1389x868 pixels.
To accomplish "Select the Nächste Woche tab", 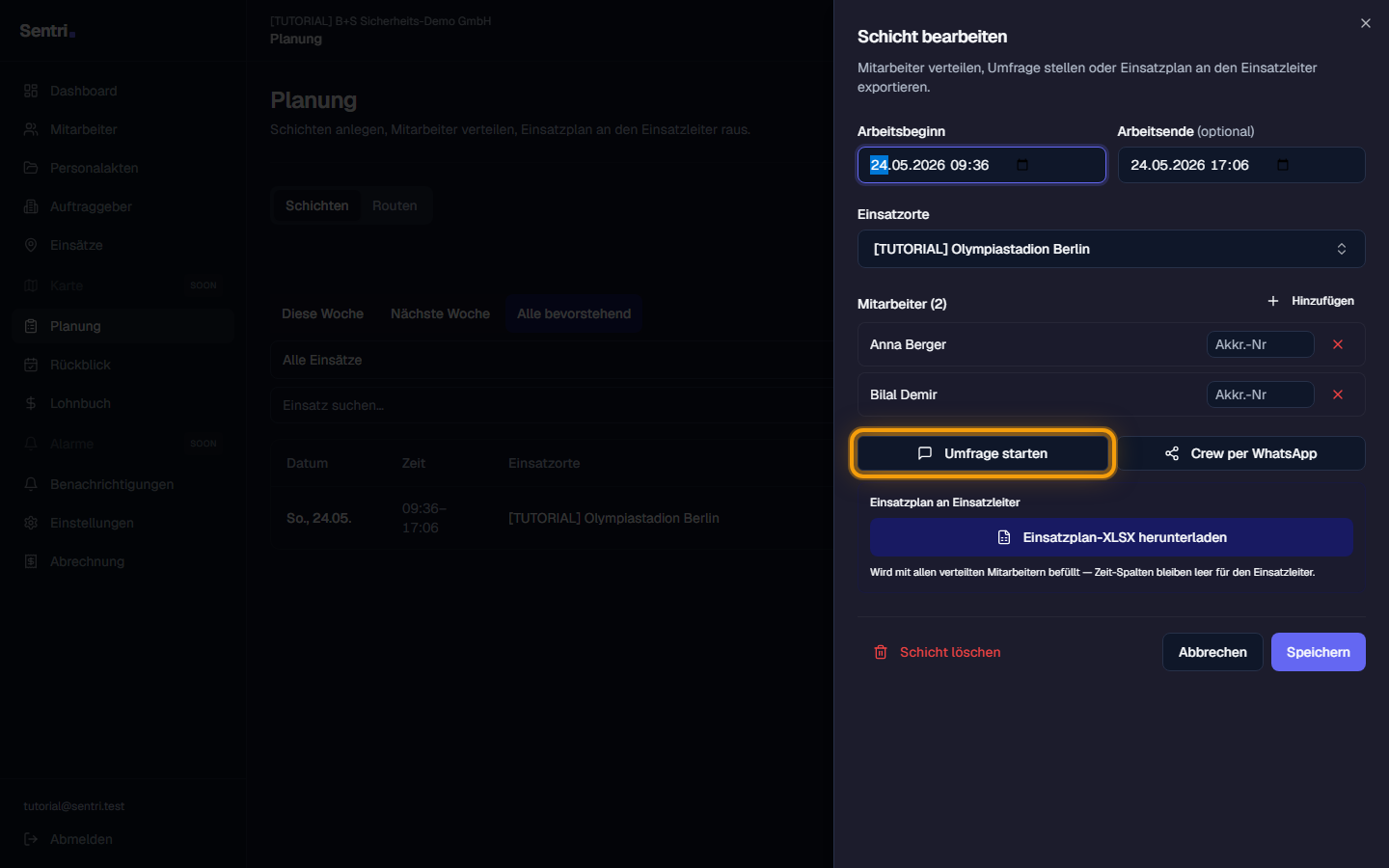I will (440, 313).
